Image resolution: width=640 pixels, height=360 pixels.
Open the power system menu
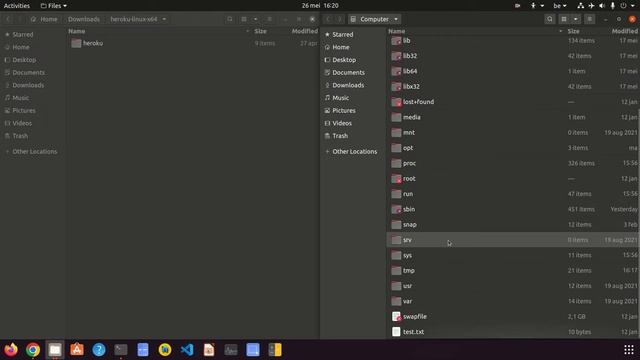pyautogui.click(x=627, y=6)
